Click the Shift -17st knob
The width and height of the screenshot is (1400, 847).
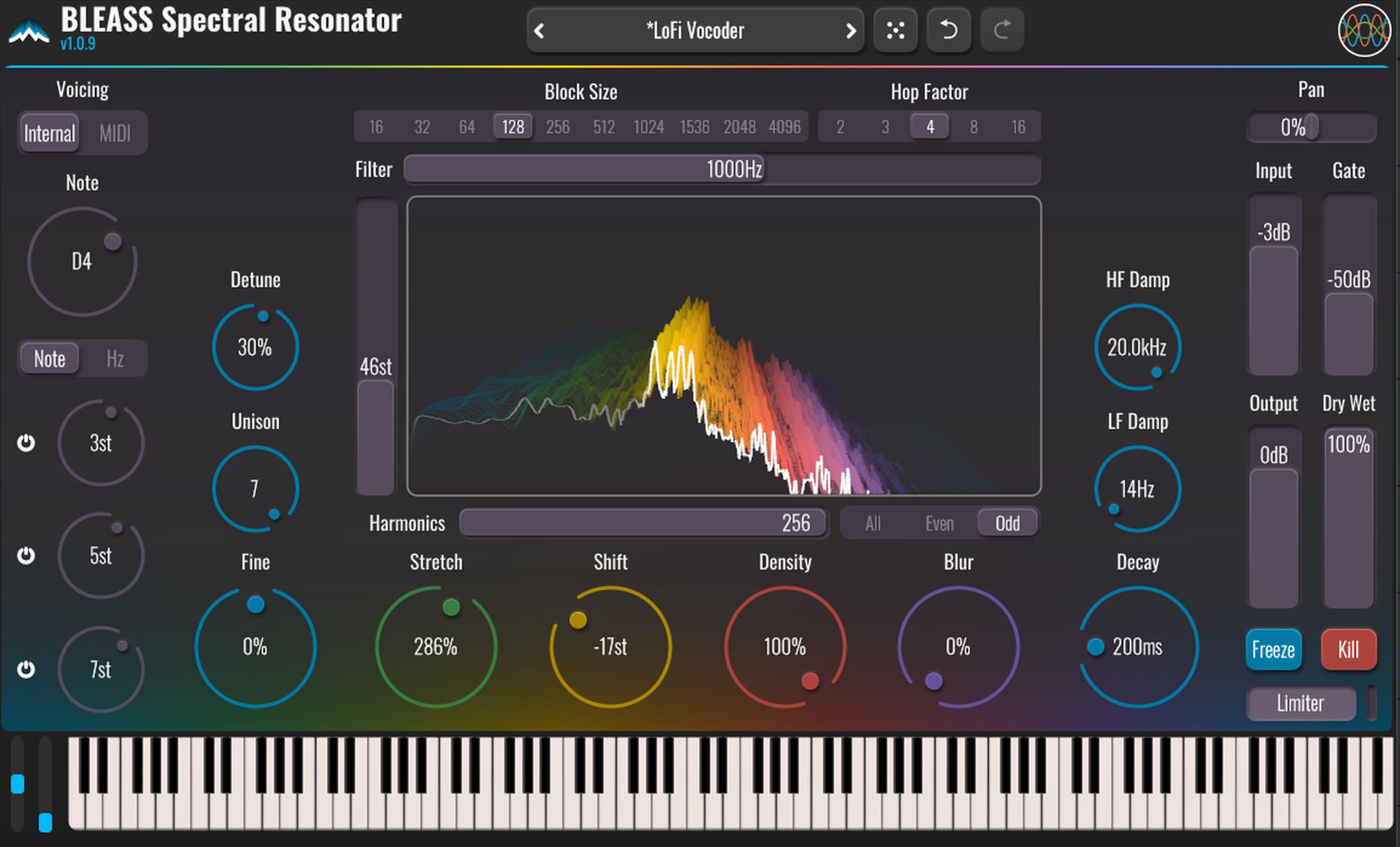[x=610, y=646]
